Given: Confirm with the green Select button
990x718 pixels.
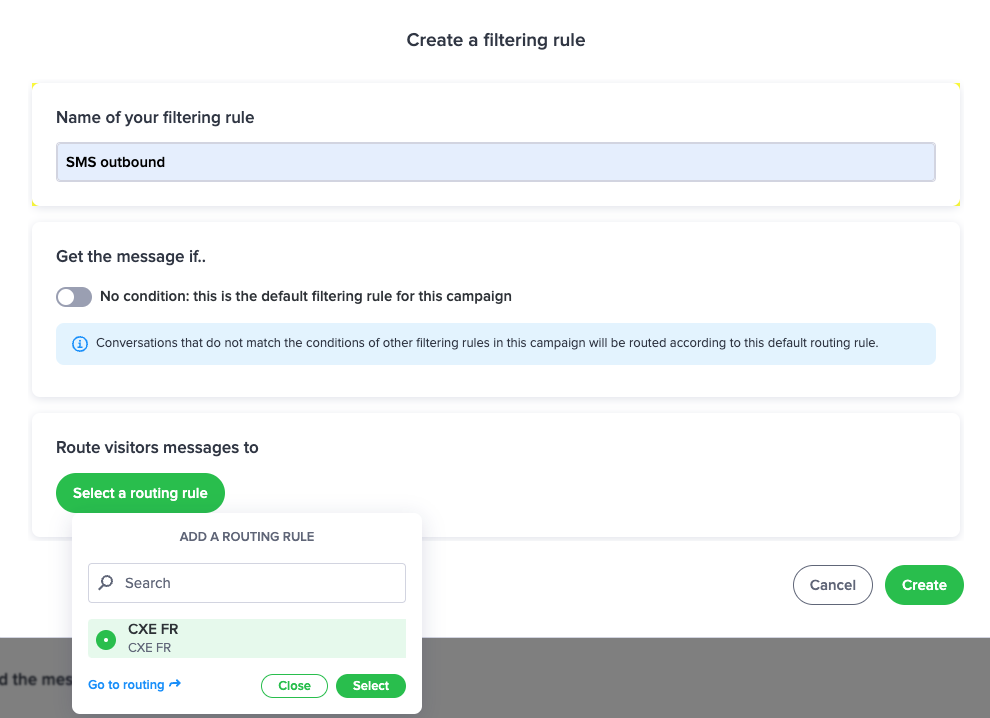Looking at the screenshot, I should pyautogui.click(x=371, y=686).
